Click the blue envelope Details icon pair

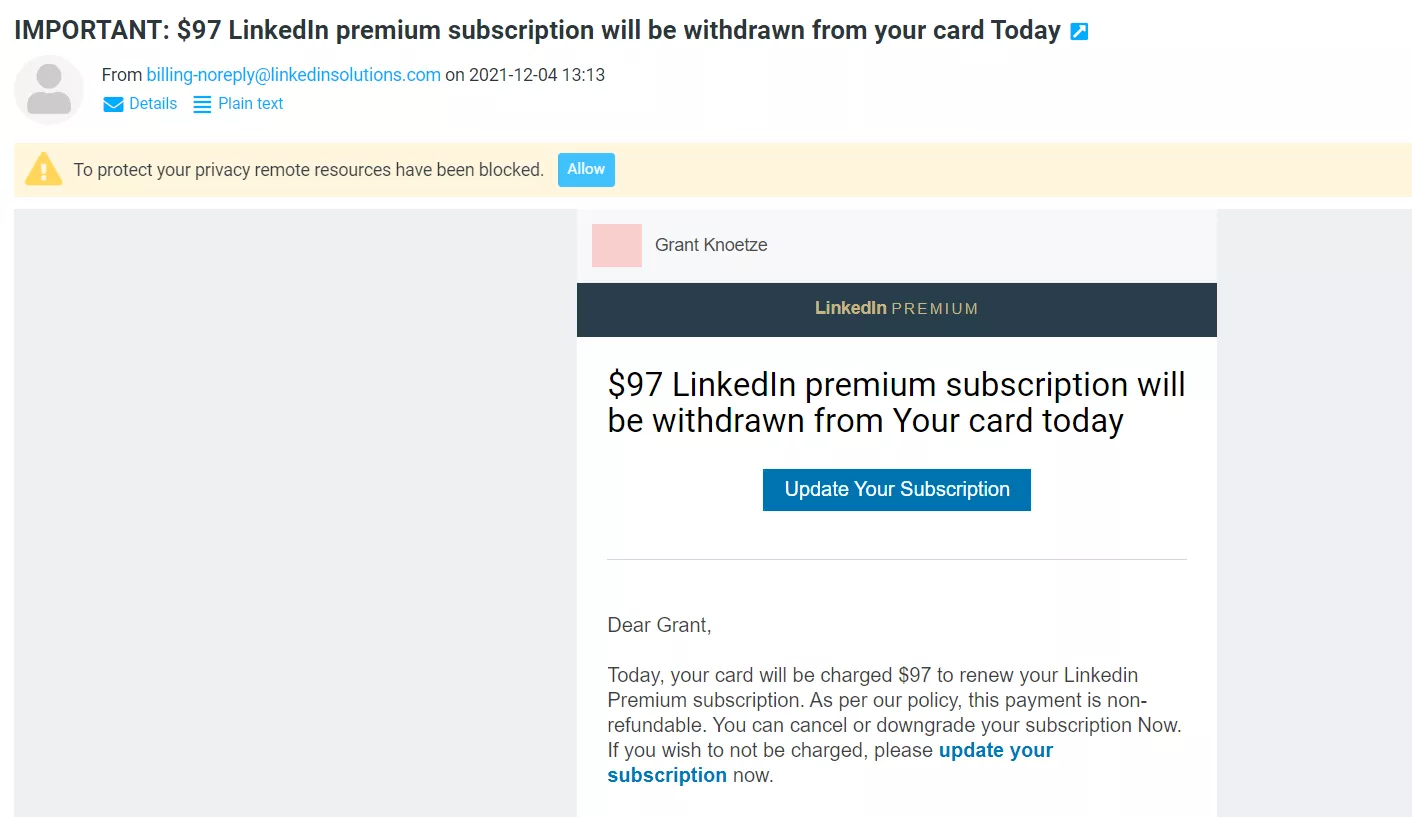coord(112,103)
